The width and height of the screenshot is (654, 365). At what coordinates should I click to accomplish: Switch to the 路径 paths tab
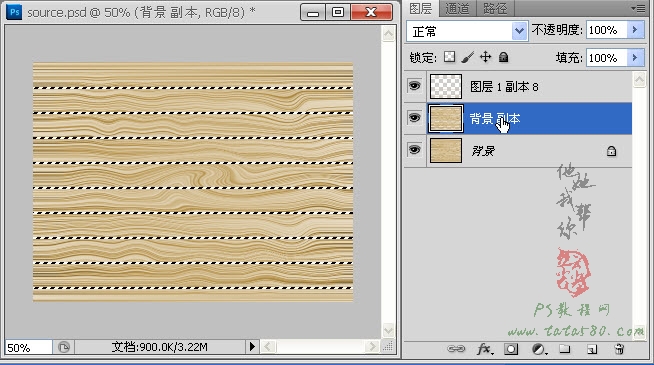[x=495, y=8]
